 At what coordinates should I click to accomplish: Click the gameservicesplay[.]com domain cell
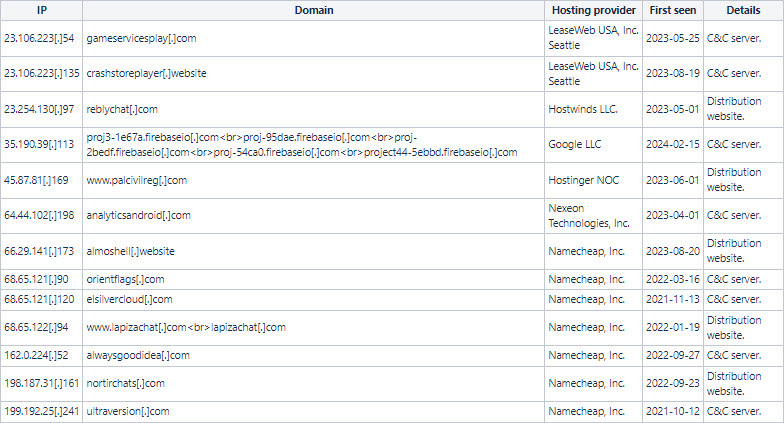(141, 37)
